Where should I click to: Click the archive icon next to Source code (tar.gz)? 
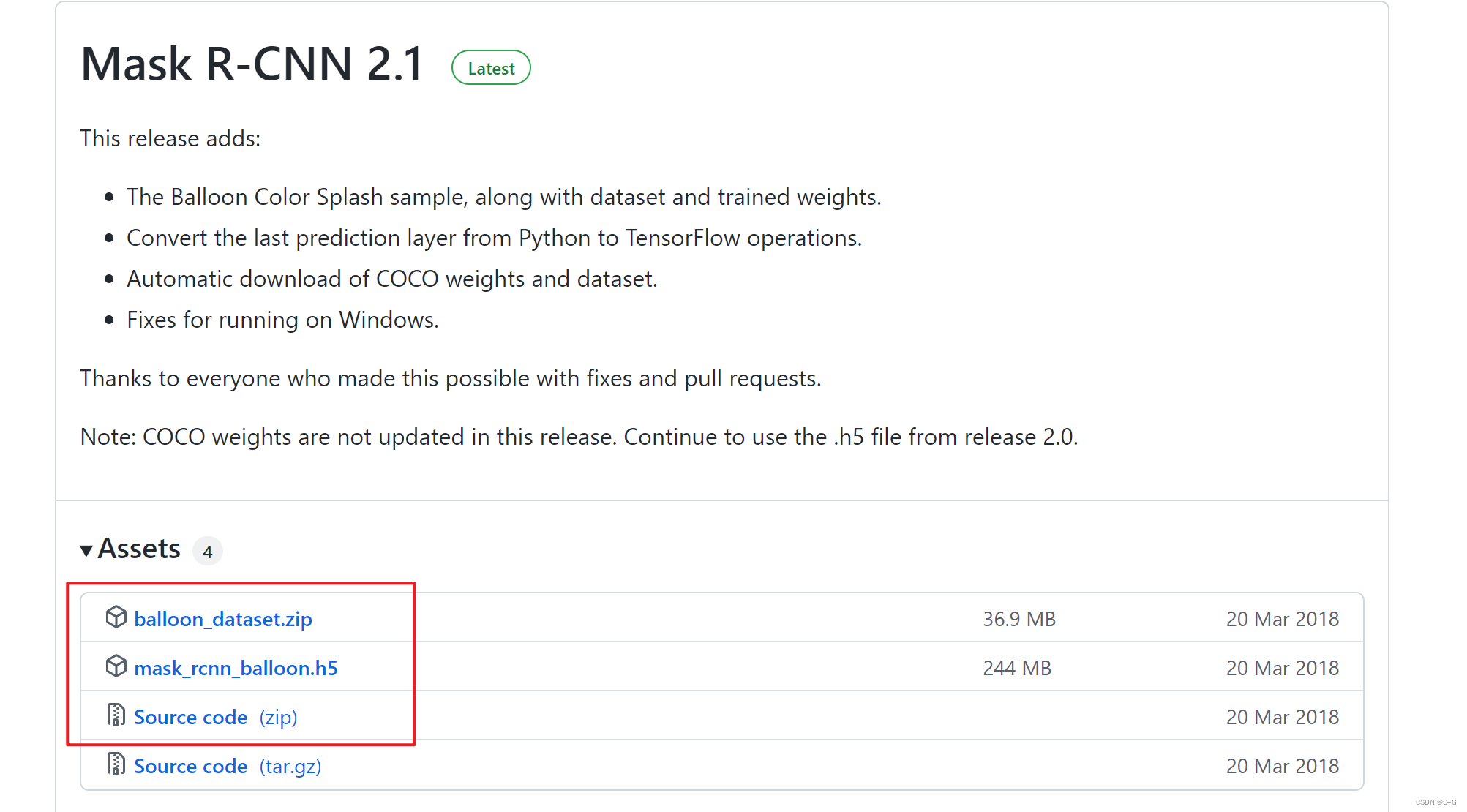[116, 764]
